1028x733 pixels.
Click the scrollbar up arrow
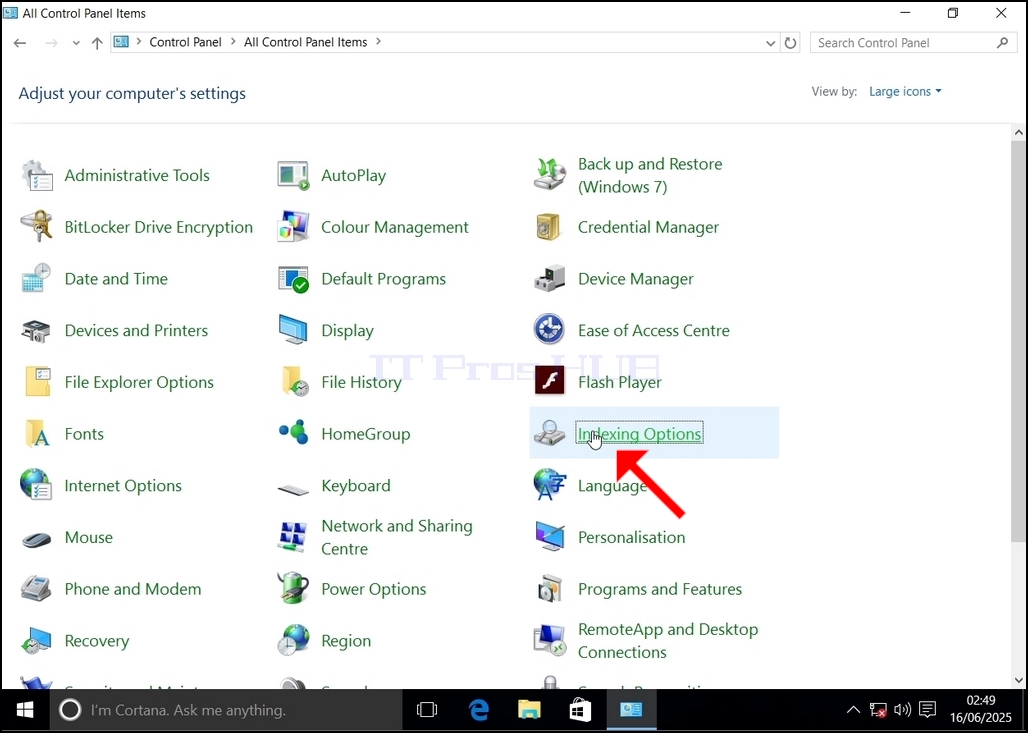click(1019, 132)
